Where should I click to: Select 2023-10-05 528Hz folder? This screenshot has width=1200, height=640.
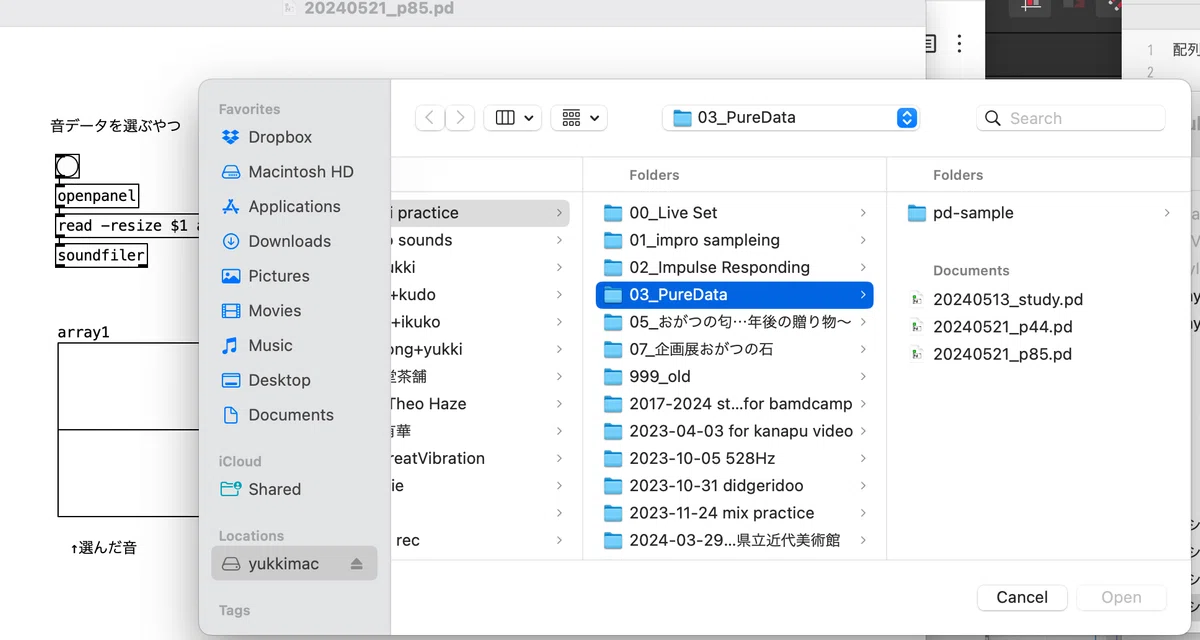pos(734,458)
